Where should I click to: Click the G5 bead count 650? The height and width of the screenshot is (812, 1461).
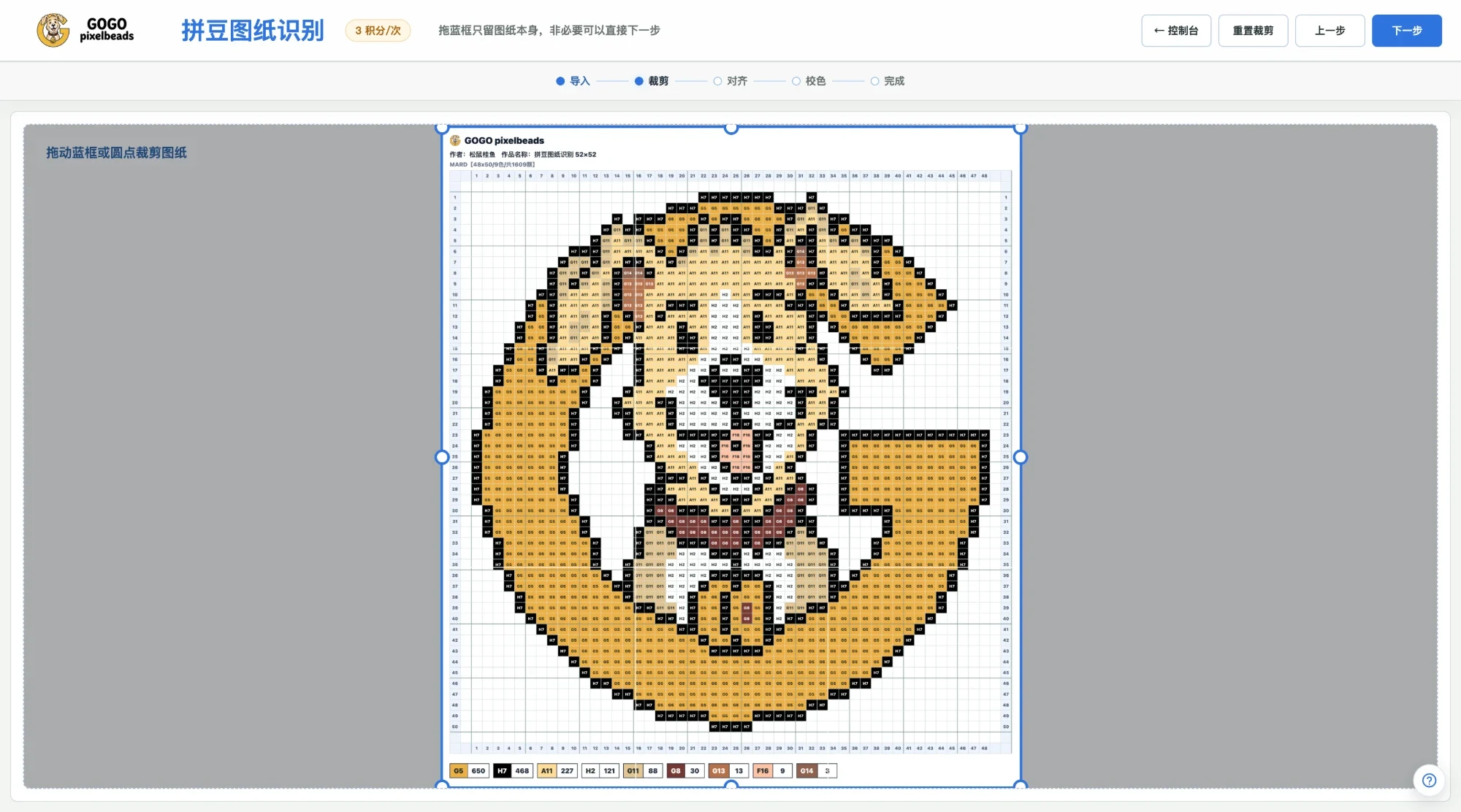478,770
